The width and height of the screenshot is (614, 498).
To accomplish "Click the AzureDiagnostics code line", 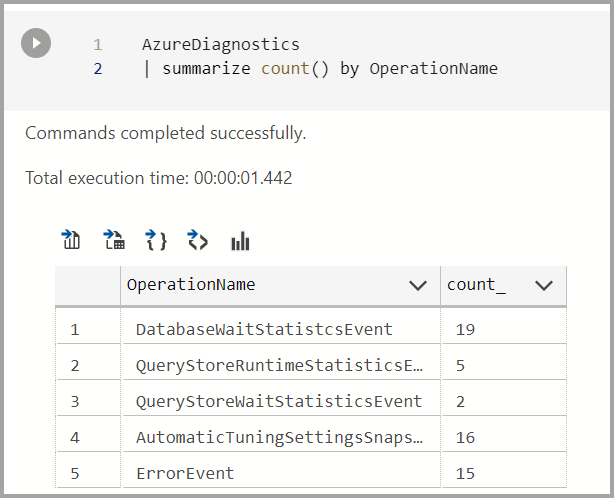I will 221,45.
